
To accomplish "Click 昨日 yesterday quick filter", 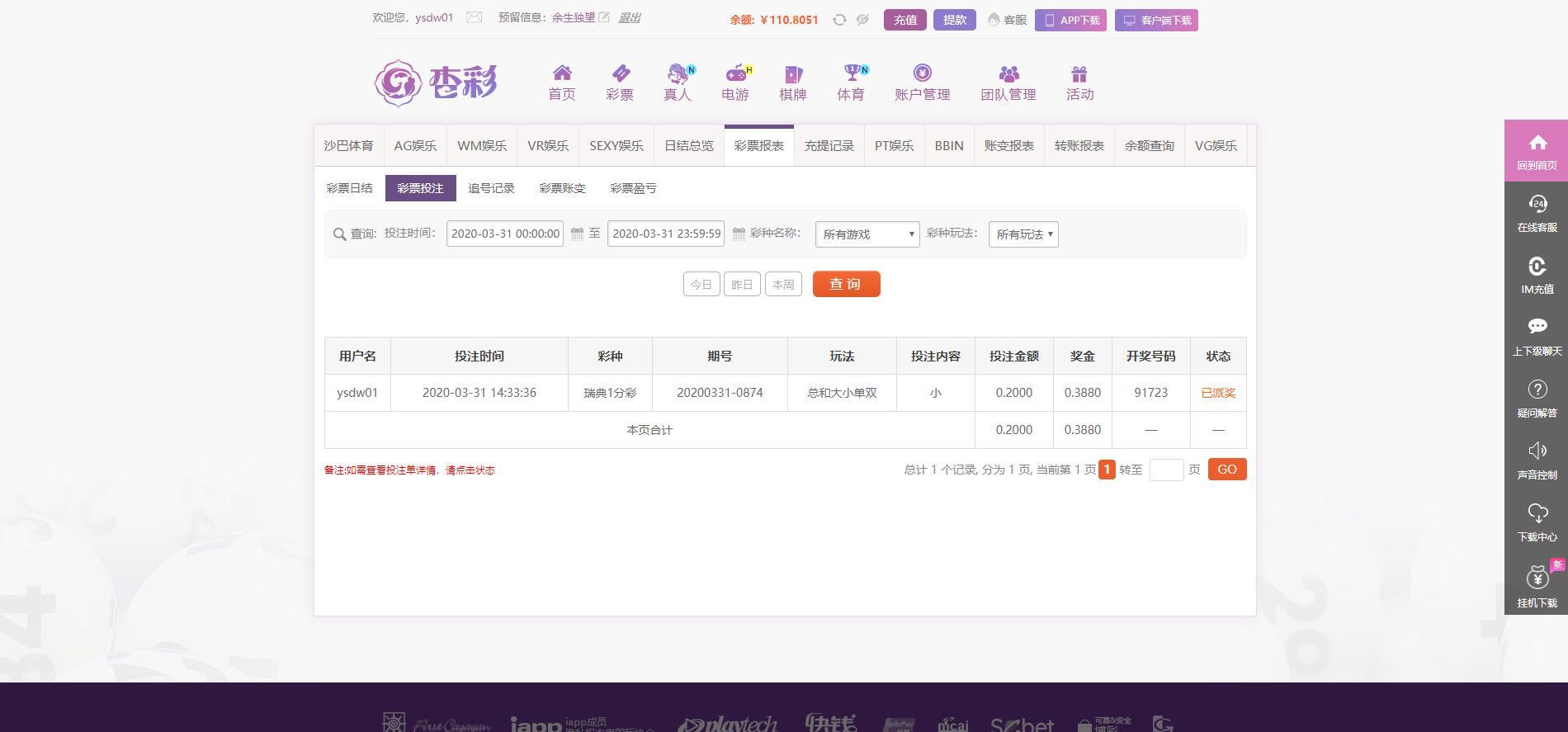I will tap(742, 284).
